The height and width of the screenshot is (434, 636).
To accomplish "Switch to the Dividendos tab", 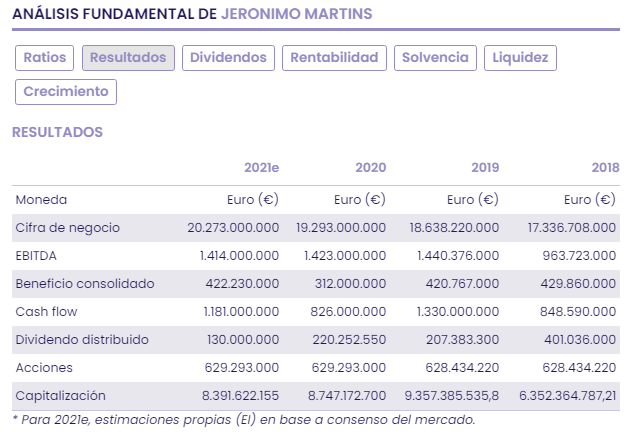I will 229,58.
